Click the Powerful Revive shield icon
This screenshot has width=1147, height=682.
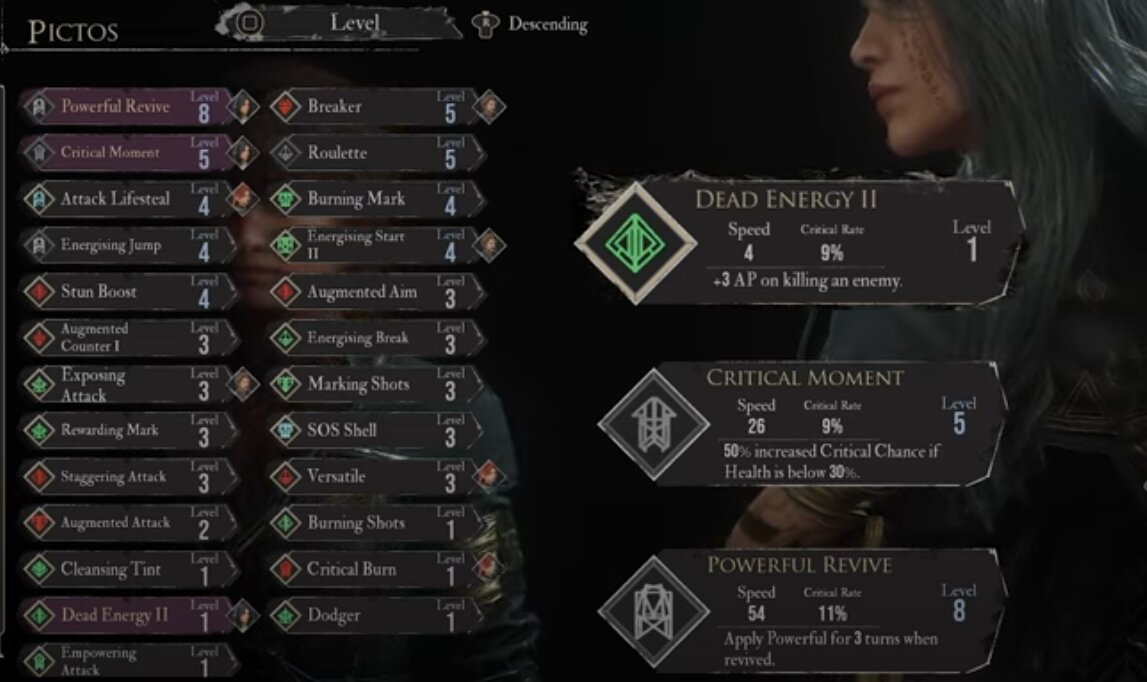point(39,107)
